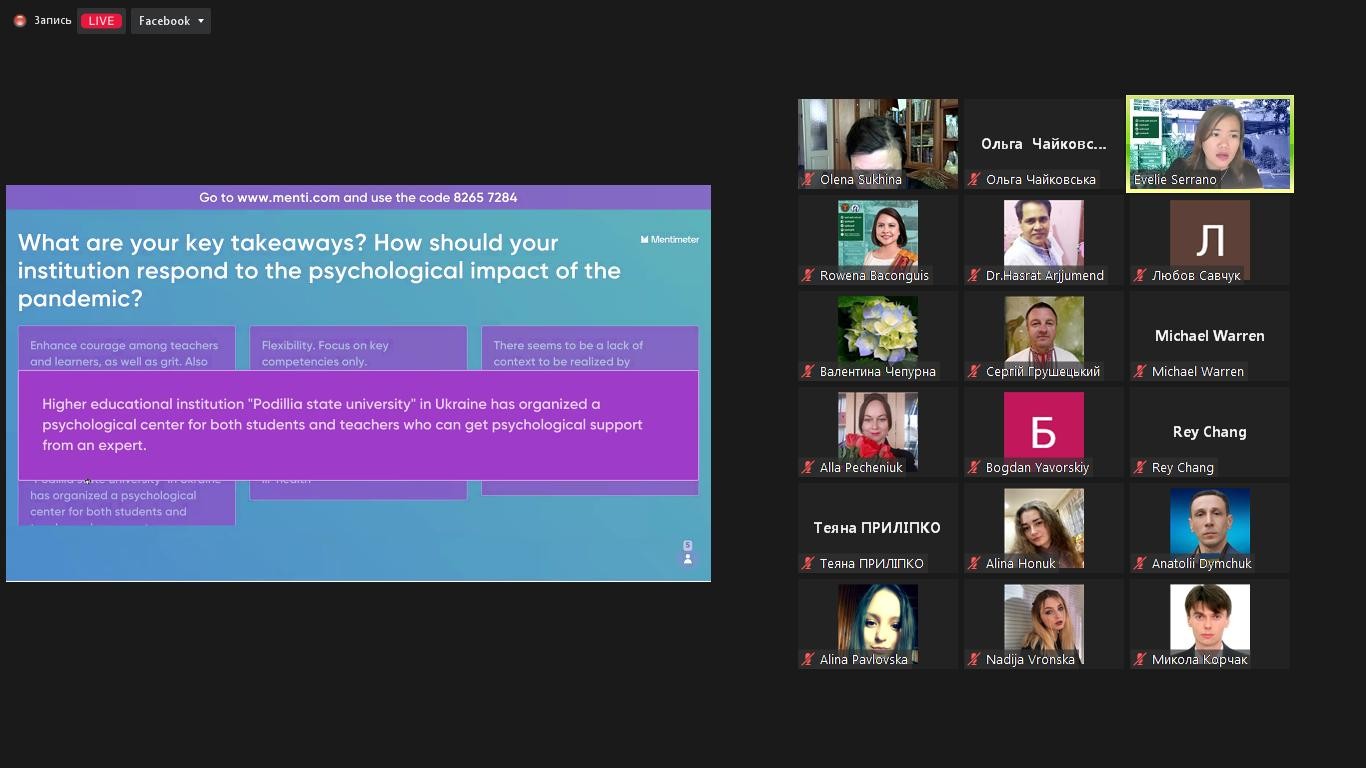Click Rowena Baconguis's muted microphone icon
The image size is (1366, 768).
click(808, 276)
